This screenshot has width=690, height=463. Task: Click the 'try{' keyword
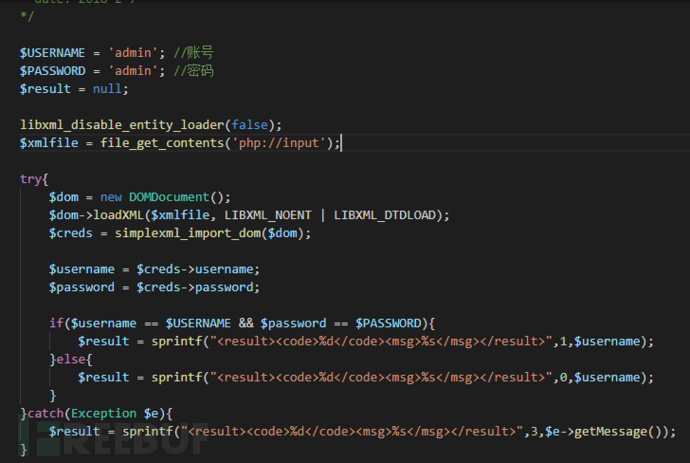click(x=34, y=179)
